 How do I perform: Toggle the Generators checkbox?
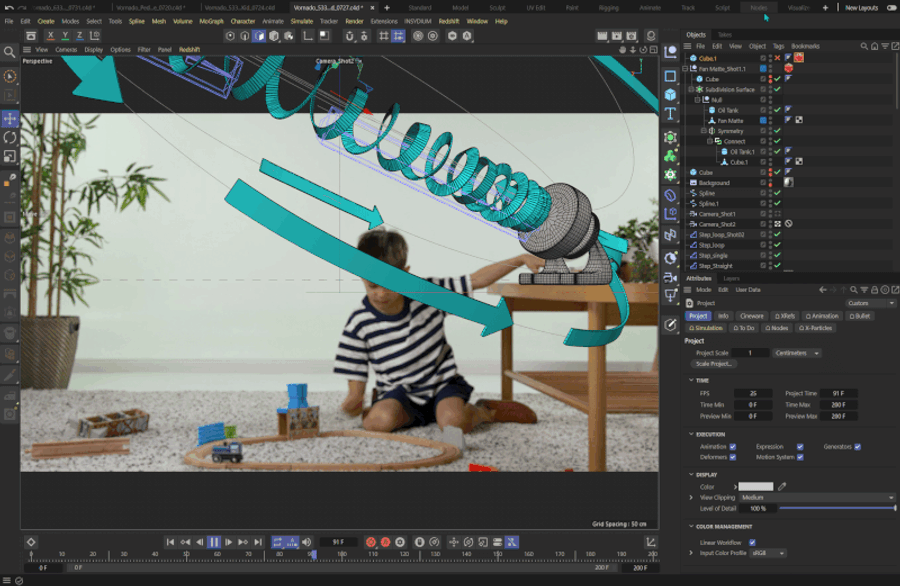pyautogui.click(x=857, y=447)
